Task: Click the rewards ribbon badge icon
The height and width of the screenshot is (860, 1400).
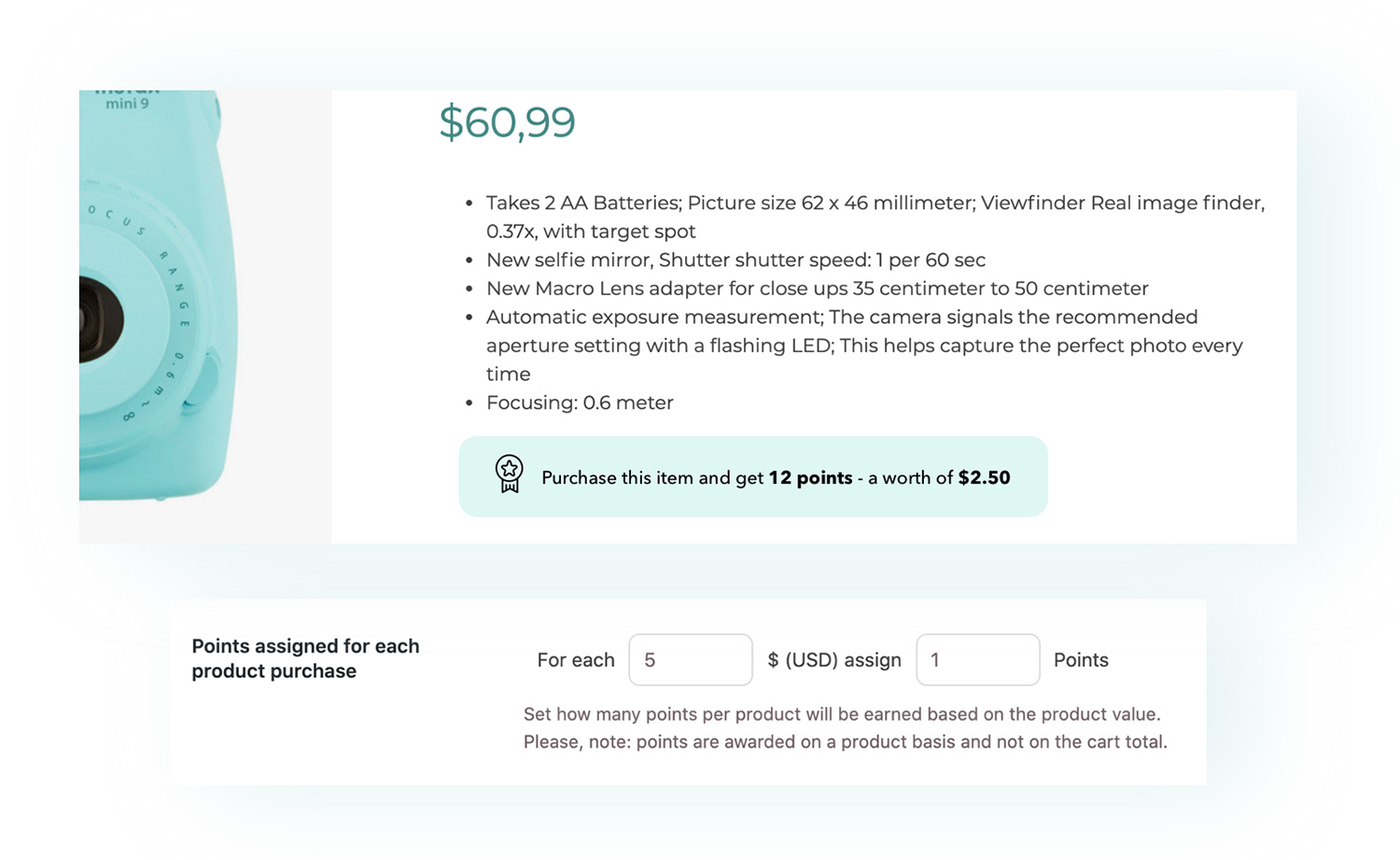Action: 509,474
